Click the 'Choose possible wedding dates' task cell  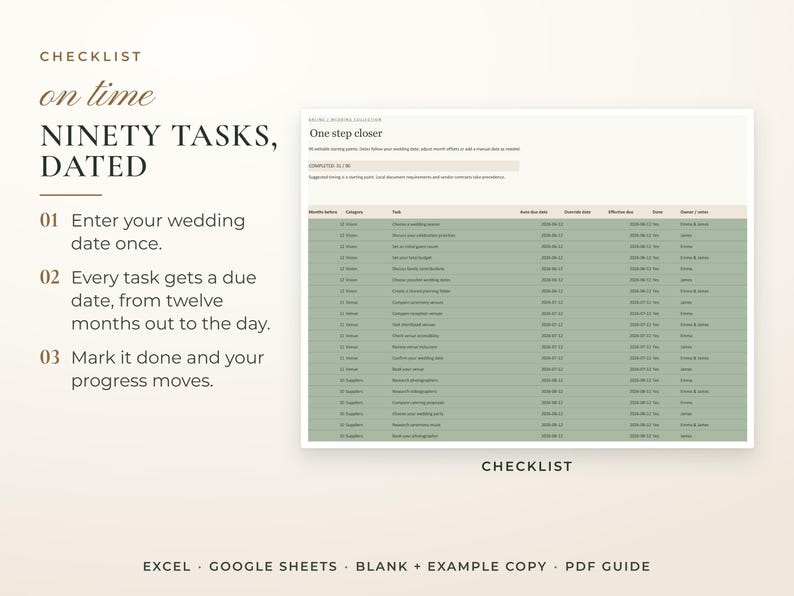click(x=421, y=280)
